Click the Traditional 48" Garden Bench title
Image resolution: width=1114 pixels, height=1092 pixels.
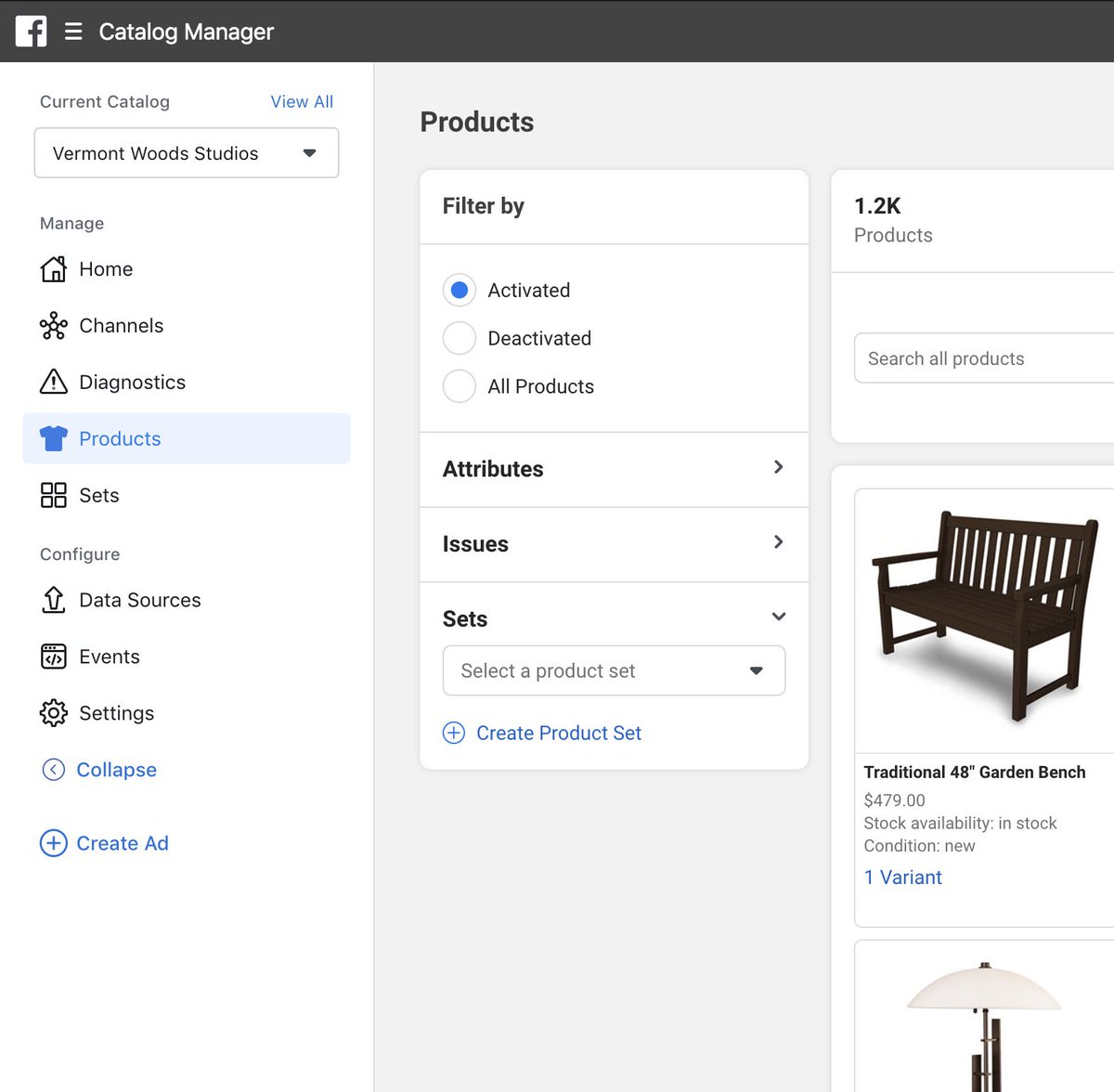pos(975,772)
